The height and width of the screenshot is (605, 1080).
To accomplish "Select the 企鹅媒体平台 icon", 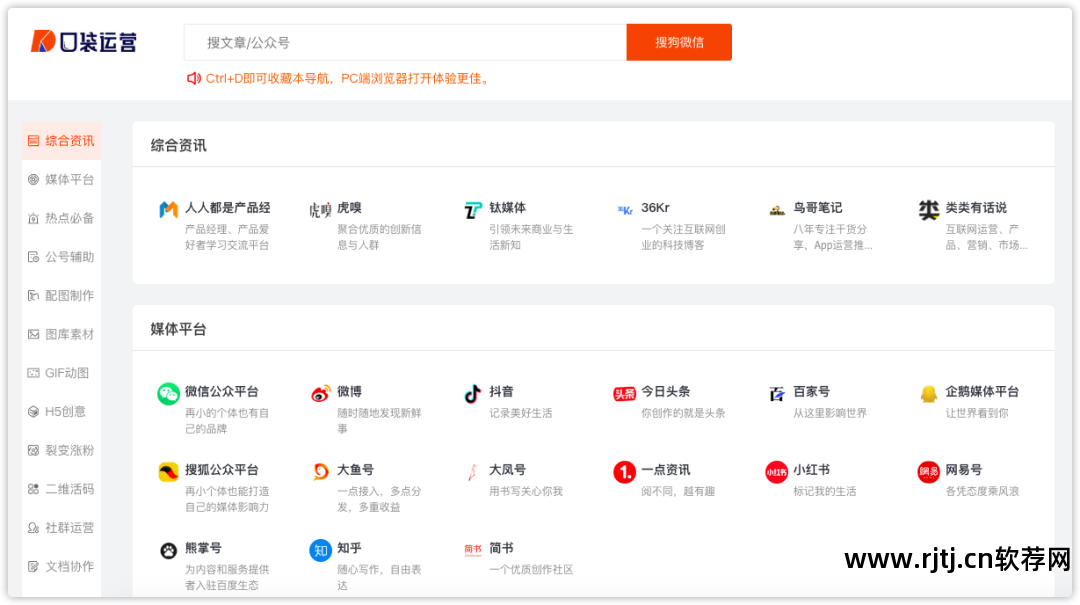I will [929, 392].
